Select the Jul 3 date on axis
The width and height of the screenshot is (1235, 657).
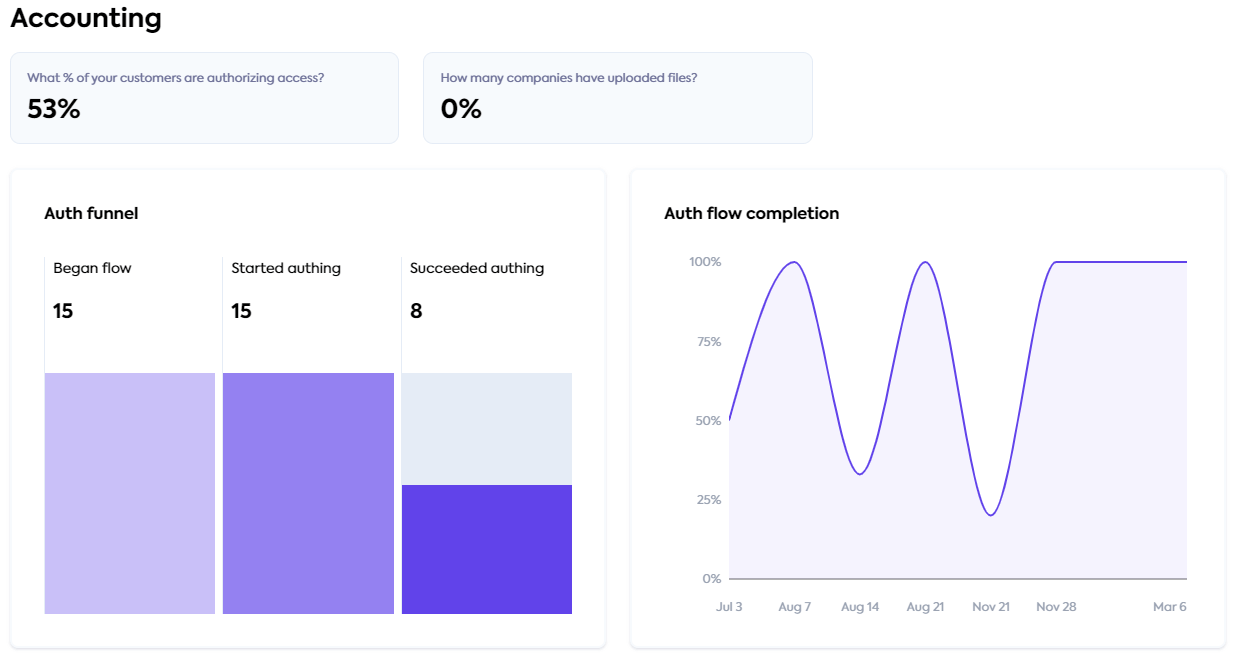[x=729, y=607]
